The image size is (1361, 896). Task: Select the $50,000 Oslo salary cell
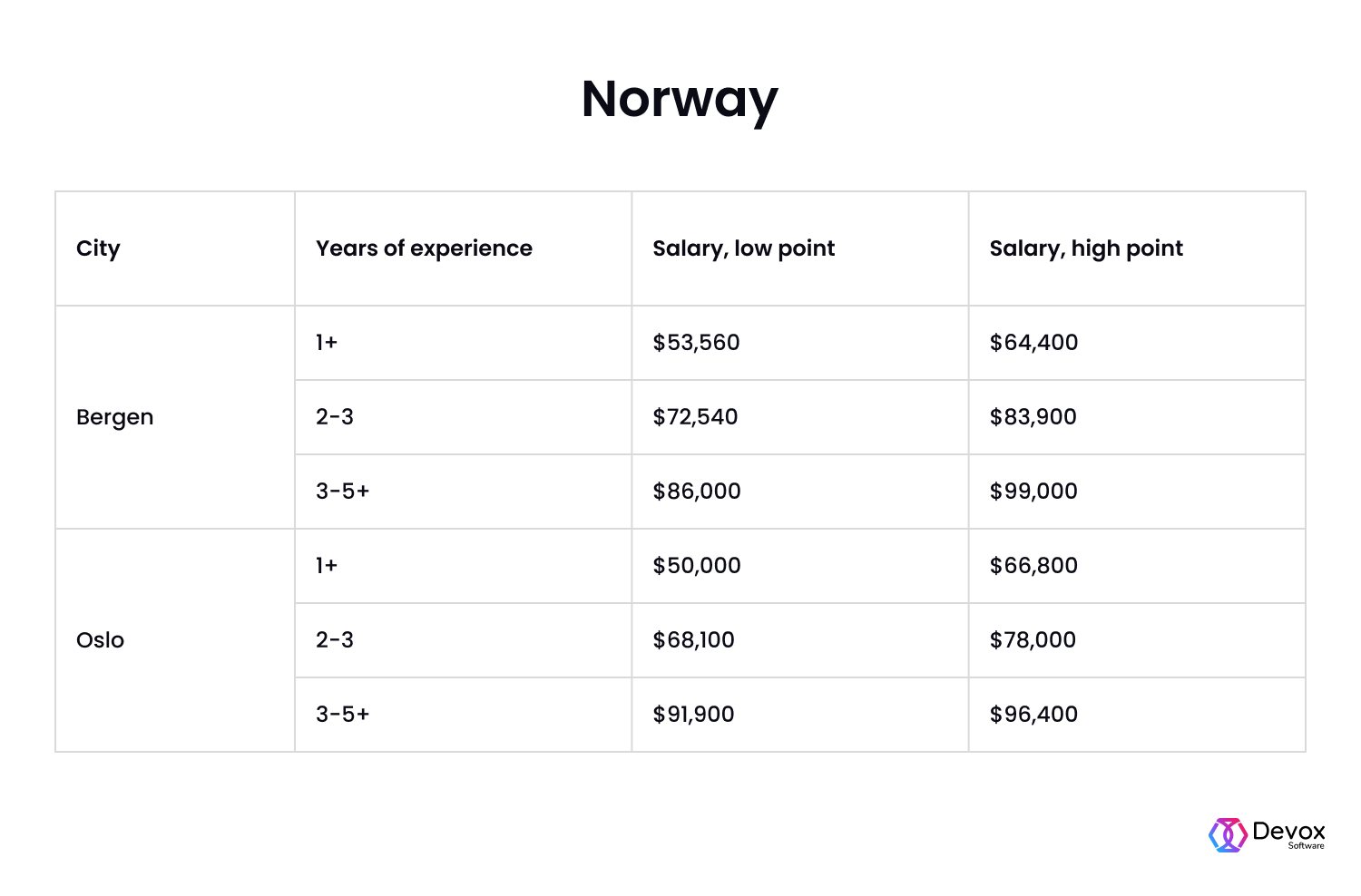tap(800, 566)
